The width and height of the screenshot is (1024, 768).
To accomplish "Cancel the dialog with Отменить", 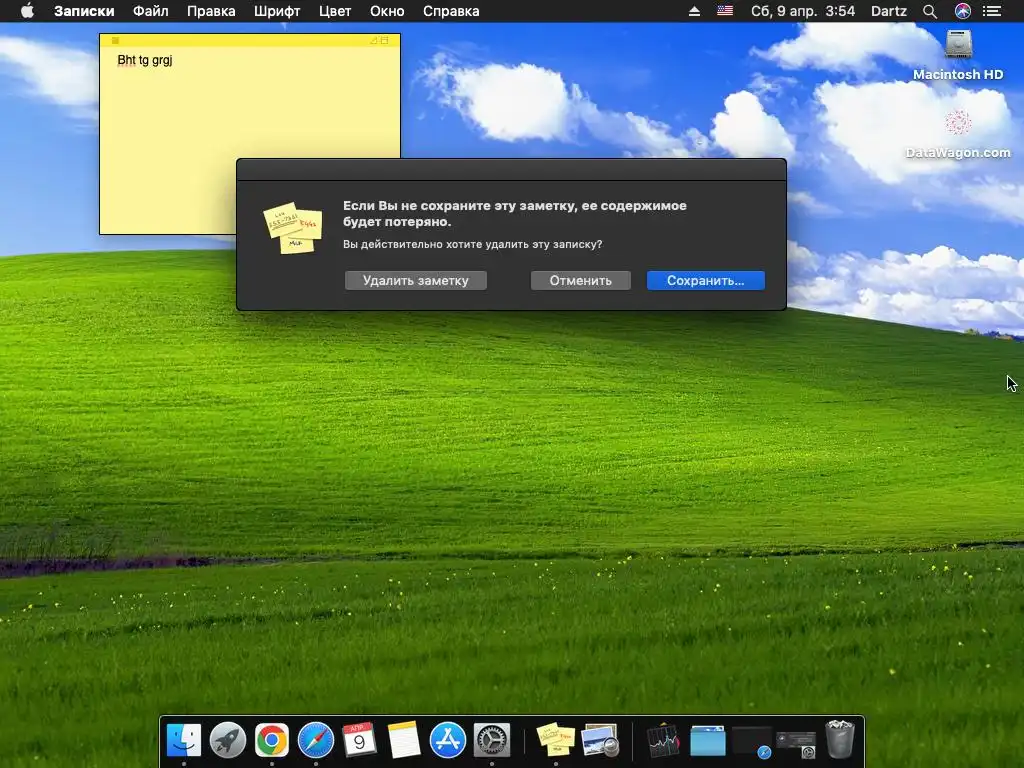I will coord(581,280).
